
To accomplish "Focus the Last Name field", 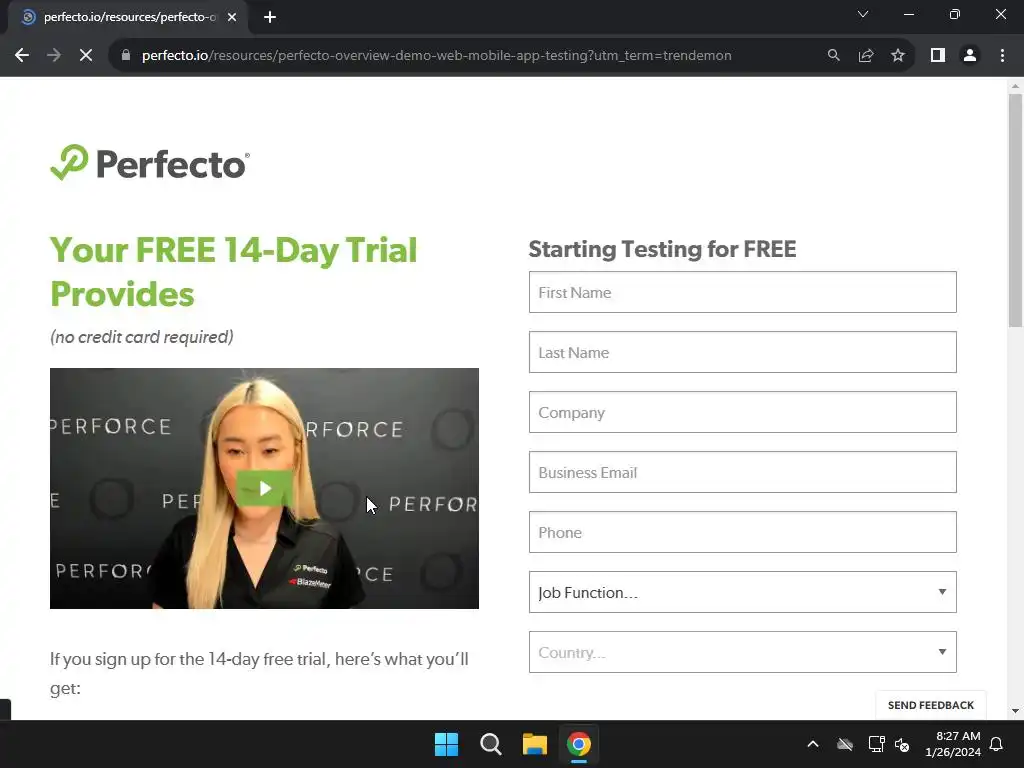I will point(743,352).
